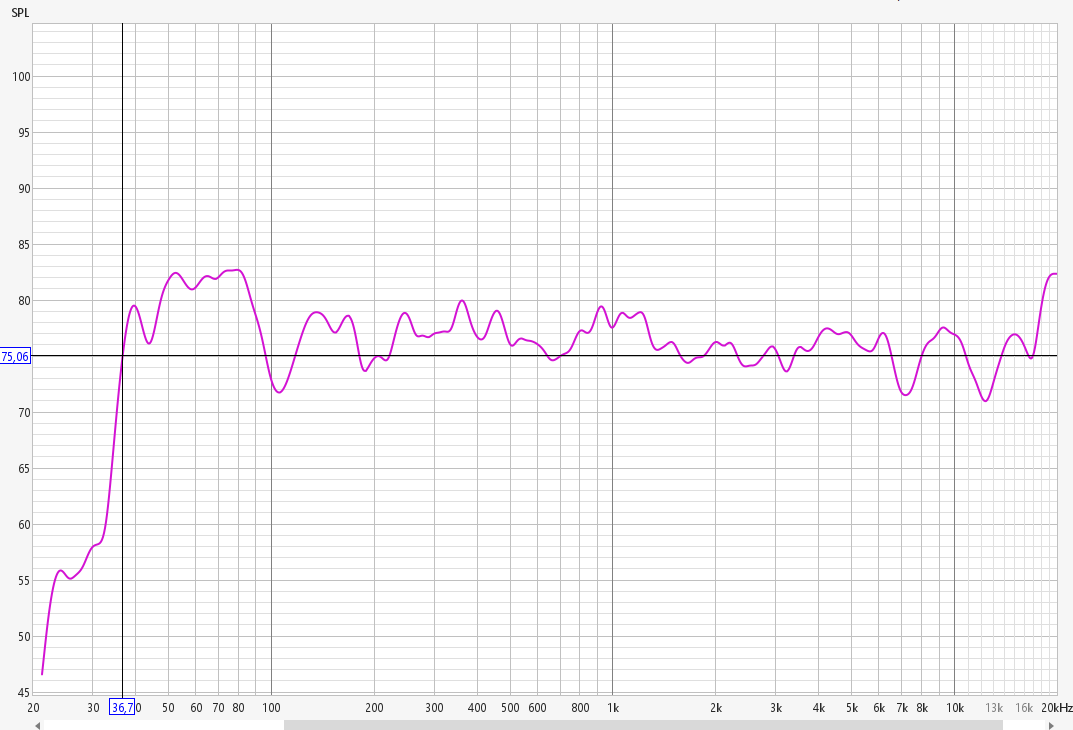
Task: Click the curve dip just above 100 Hz
Action: [279, 392]
